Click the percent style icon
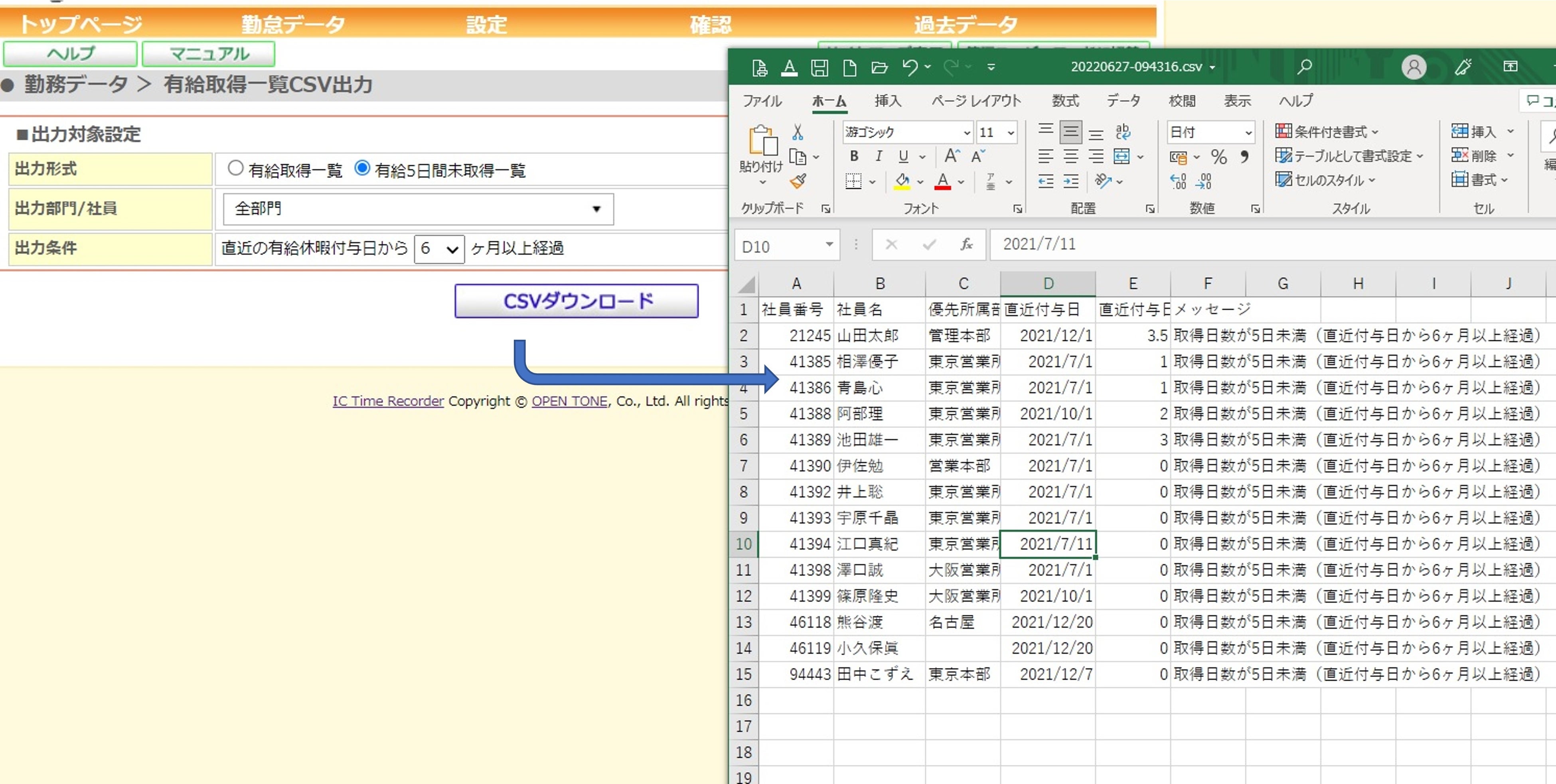Image resolution: width=1556 pixels, height=784 pixels. pos(1218,158)
